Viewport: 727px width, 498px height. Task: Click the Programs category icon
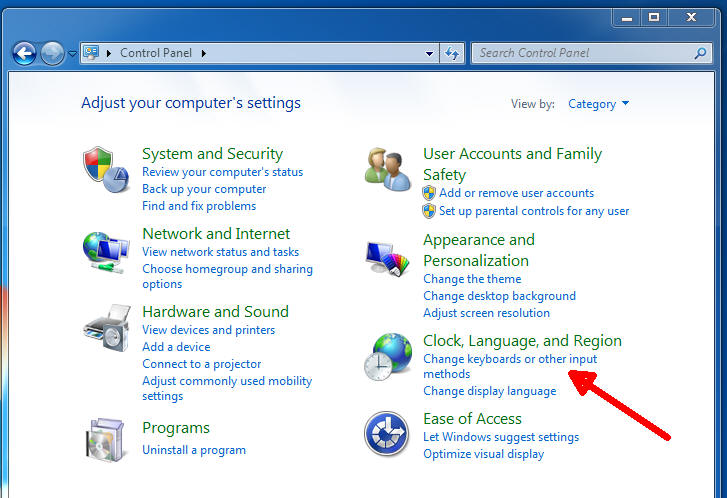(x=105, y=439)
